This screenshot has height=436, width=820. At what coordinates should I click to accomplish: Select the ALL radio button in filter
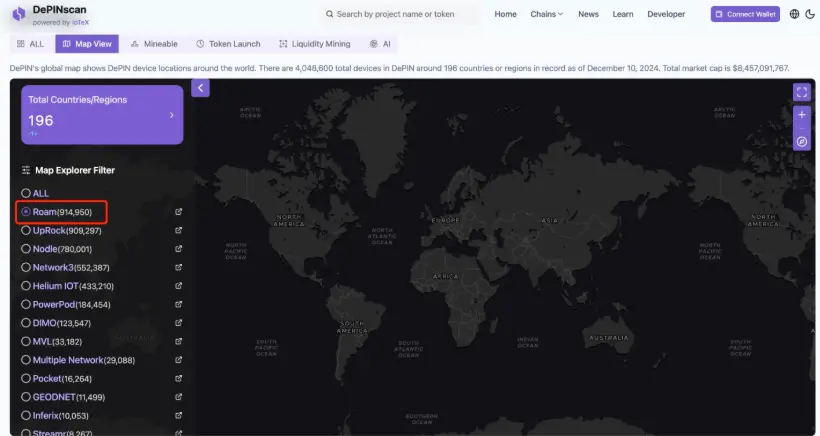[x=27, y=193]
